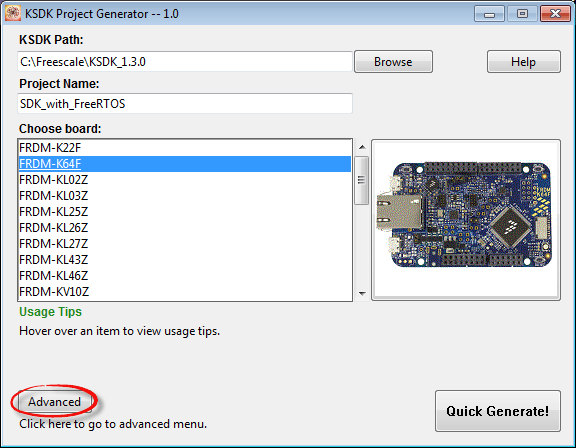Select FRDM-KL03Z in the board list

coord(185,196)
